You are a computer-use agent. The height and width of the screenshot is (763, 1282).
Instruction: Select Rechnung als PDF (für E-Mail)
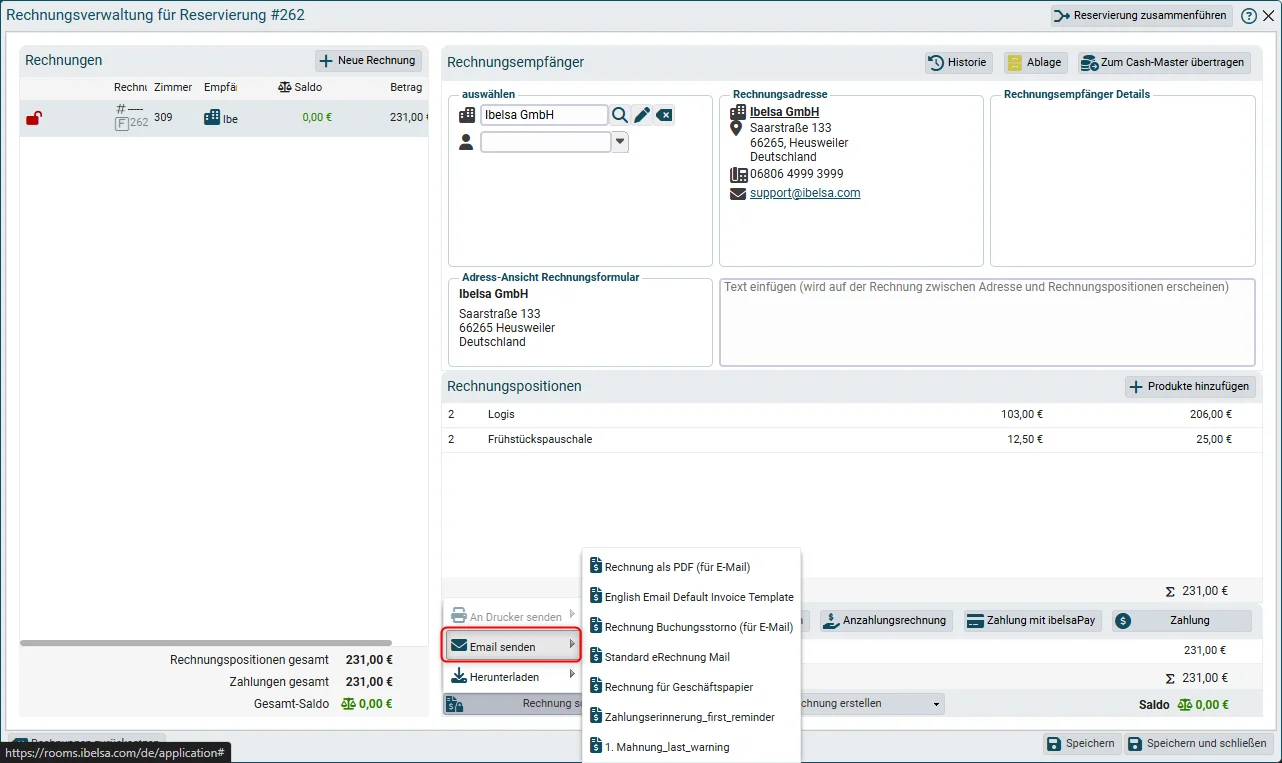[691, 567]
